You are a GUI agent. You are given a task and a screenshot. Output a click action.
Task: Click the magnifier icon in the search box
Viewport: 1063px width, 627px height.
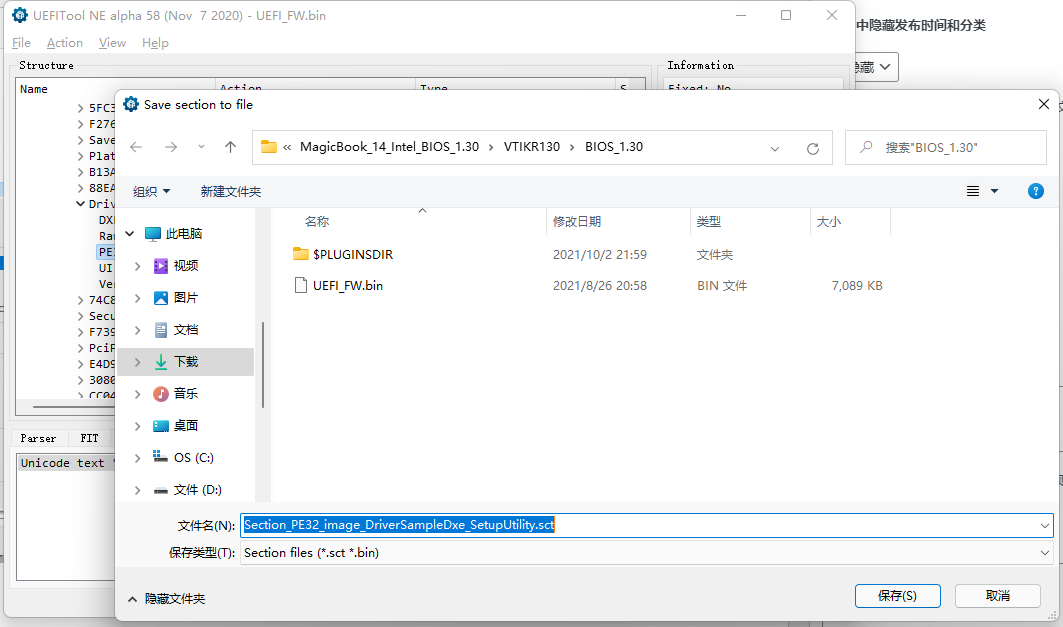click(x=866, y=147)
